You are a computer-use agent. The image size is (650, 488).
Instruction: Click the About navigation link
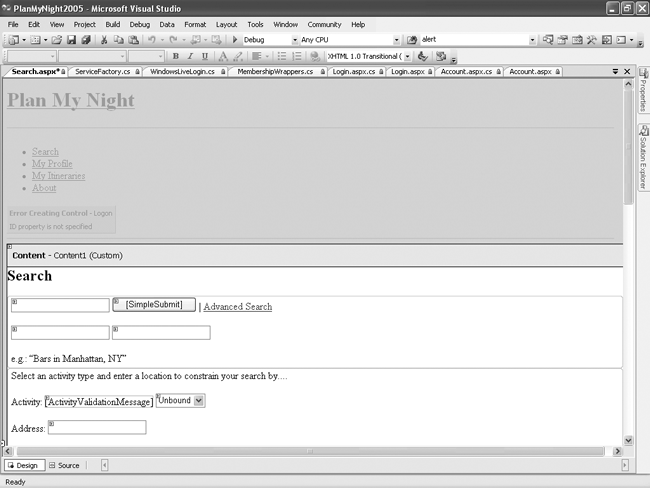[44, 188]
